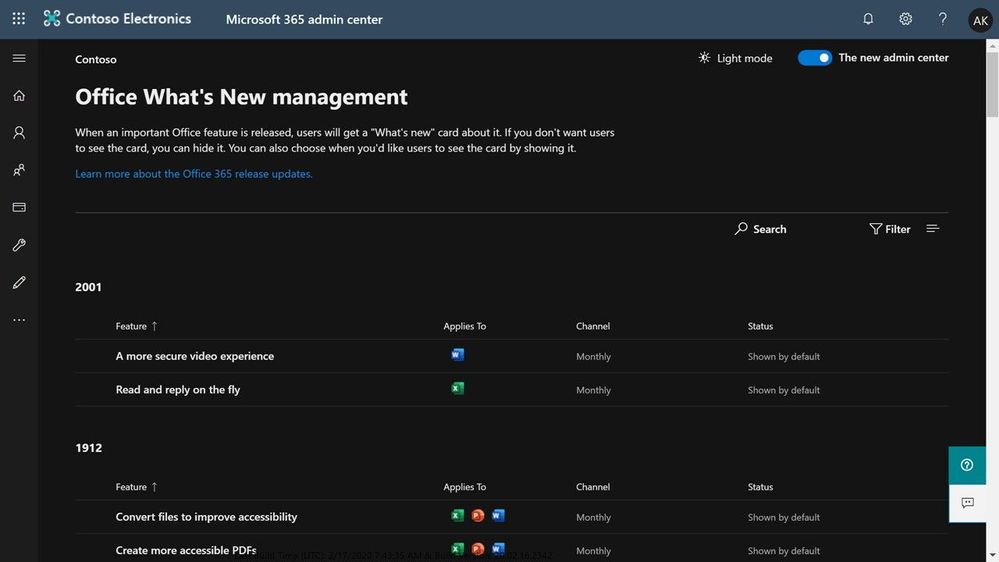Click the 1912 version heading
This screenshot has width=999, height=562.
pyautogui.click(x=89, y=447)
